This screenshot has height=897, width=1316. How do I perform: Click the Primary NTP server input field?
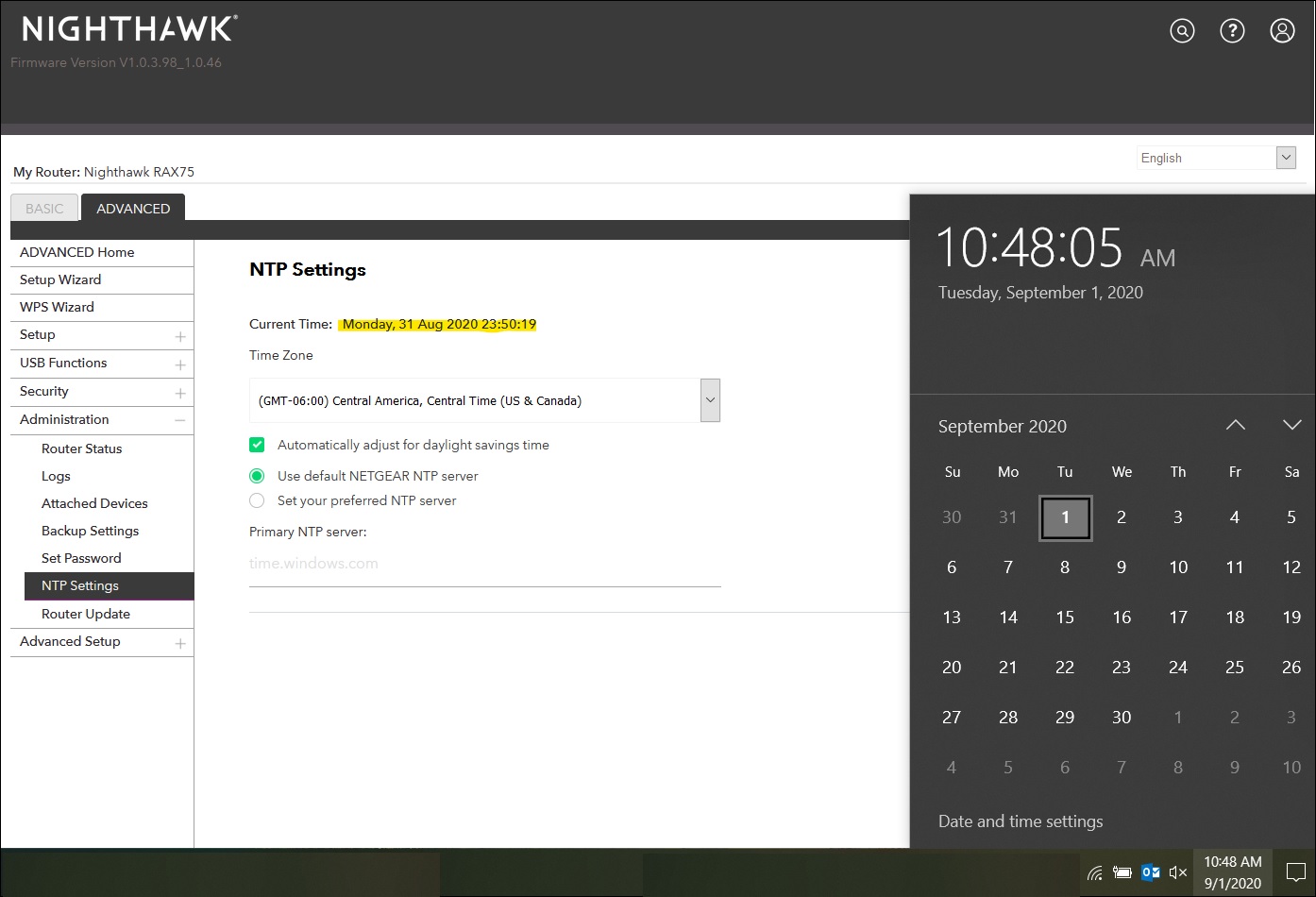click(x=484, y=564)
